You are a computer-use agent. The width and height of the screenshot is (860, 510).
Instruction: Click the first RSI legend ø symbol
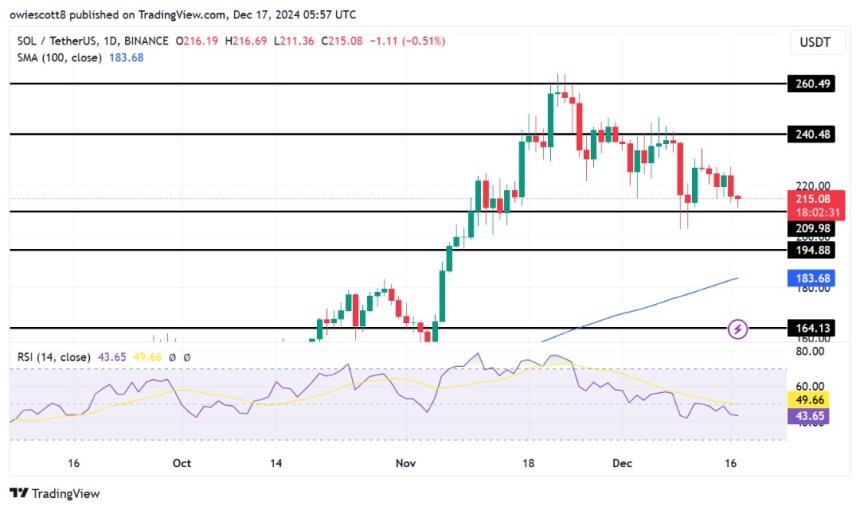point(172,358)
